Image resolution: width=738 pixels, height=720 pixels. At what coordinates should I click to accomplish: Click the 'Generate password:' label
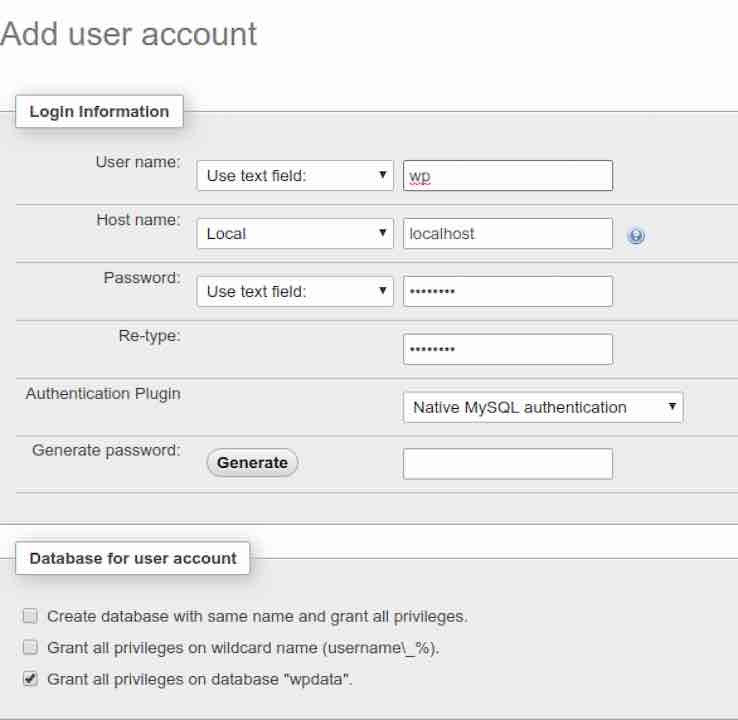[106, 450]
